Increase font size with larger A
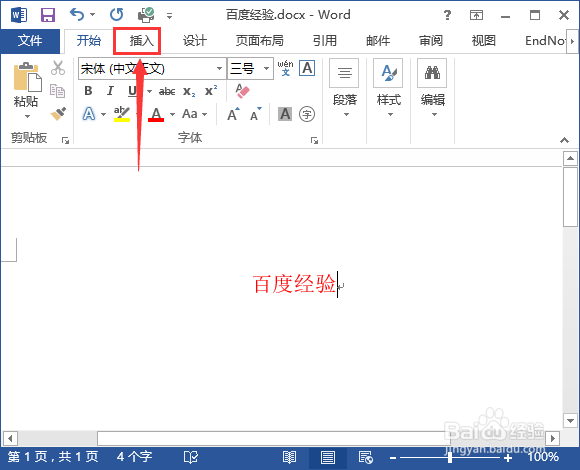580x470 pixels. [233, 114]
